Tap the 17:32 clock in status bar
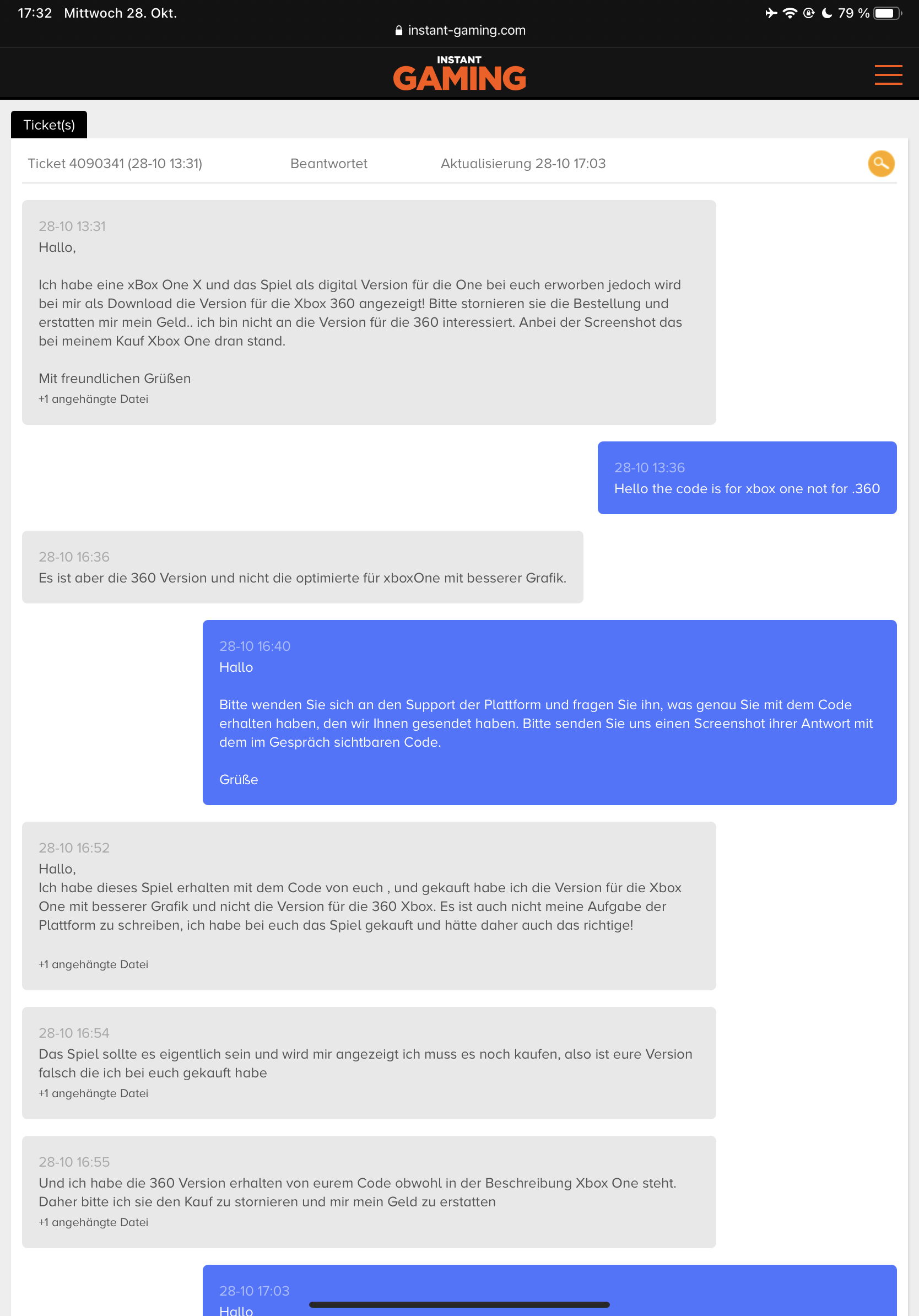919x1316 pixels. tap(35, 13)
